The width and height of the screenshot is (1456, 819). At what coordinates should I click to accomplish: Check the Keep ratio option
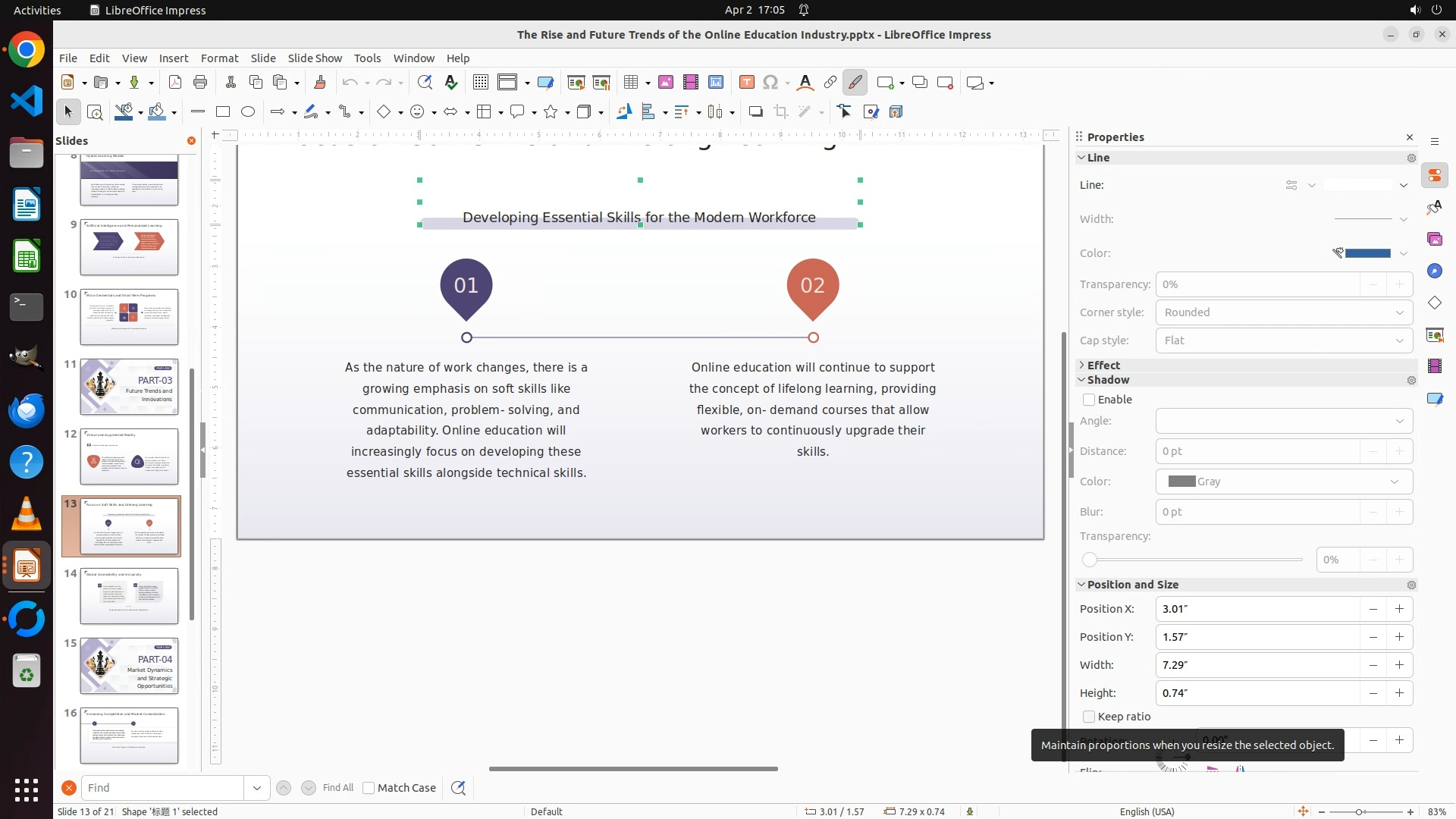click(1089, 717)
